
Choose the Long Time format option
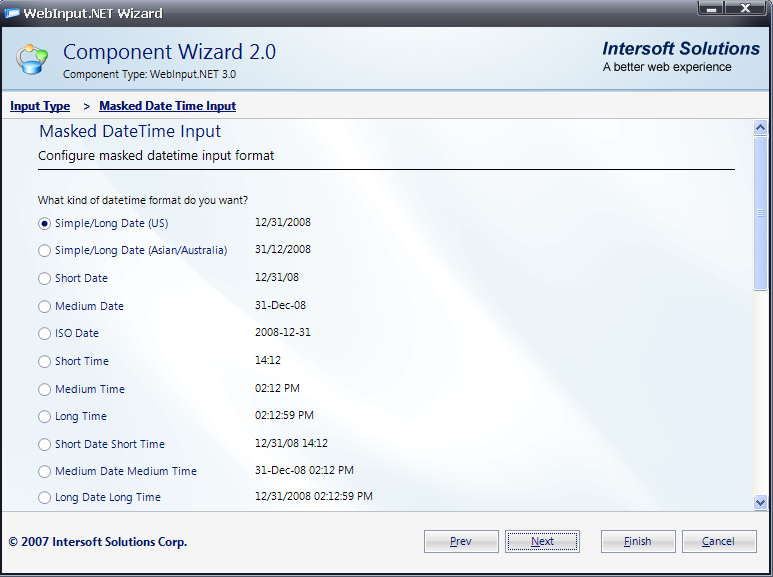(x=44, y=417)
